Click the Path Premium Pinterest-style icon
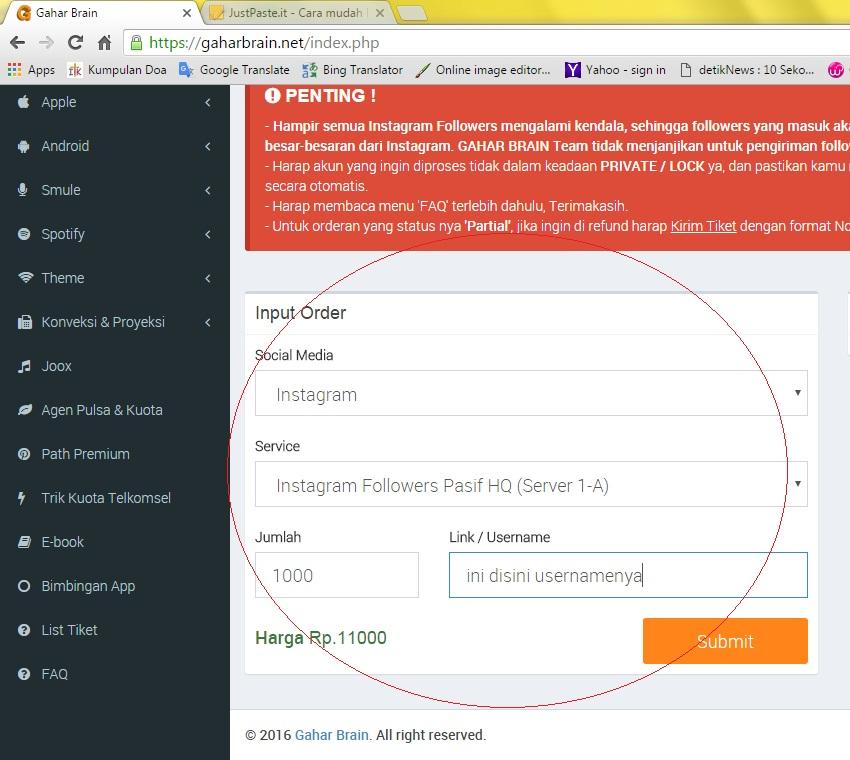Viewport: 850px width, 760px height. pyautogui.click(x=24, y=454)
